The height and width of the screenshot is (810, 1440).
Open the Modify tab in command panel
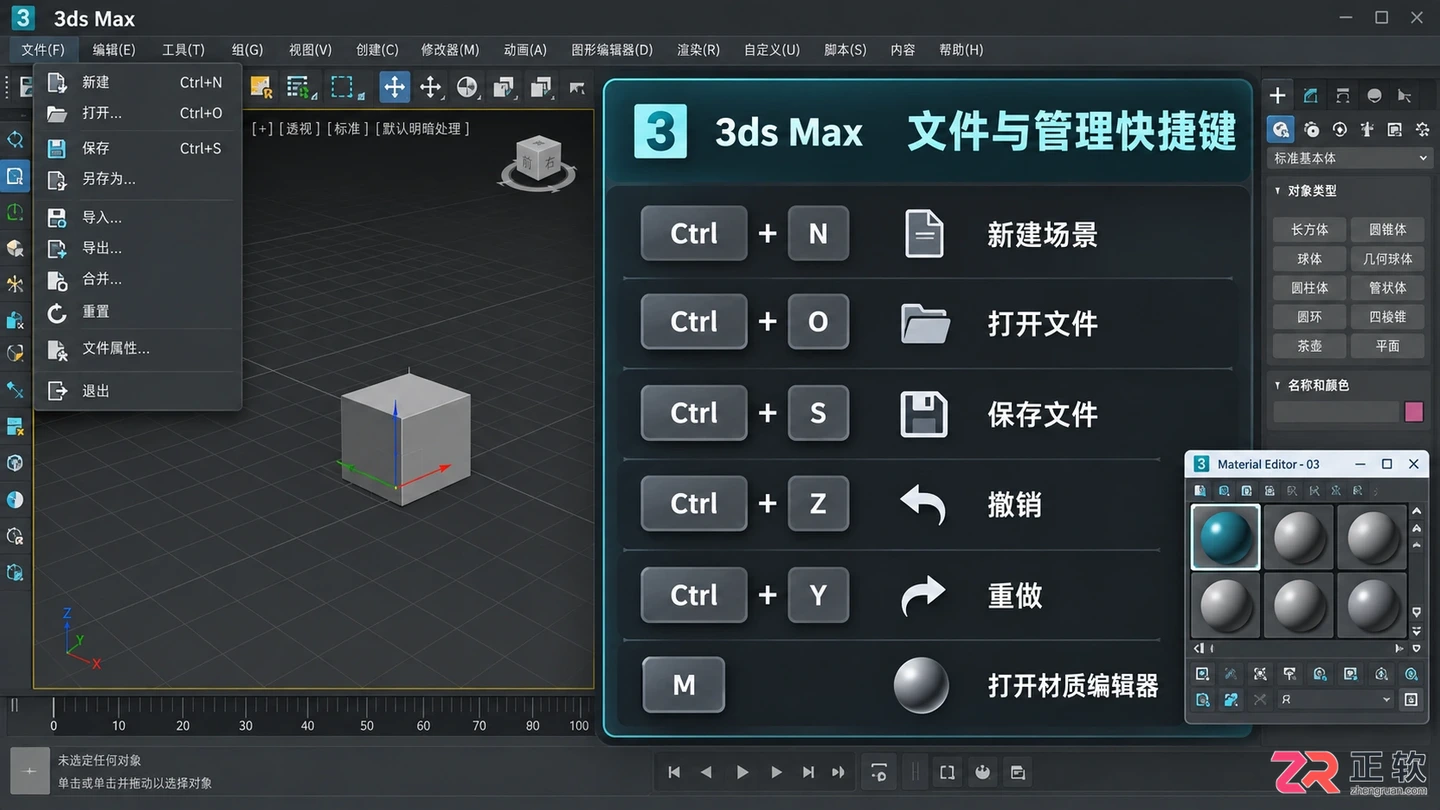tap(1310, 96)
